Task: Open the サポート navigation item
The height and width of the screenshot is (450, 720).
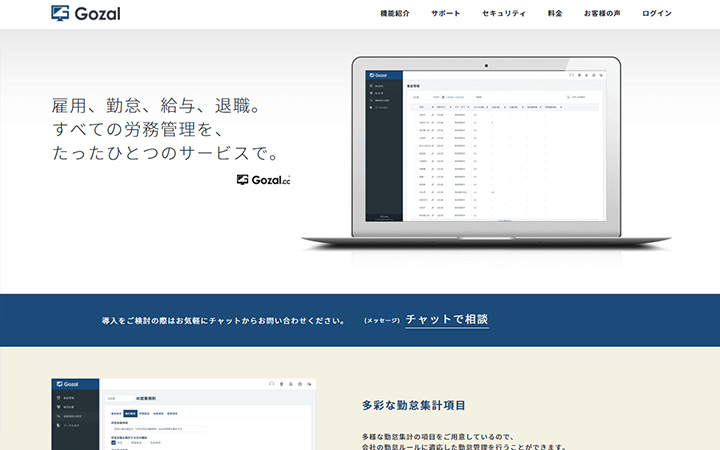Action: coord(445,13)
